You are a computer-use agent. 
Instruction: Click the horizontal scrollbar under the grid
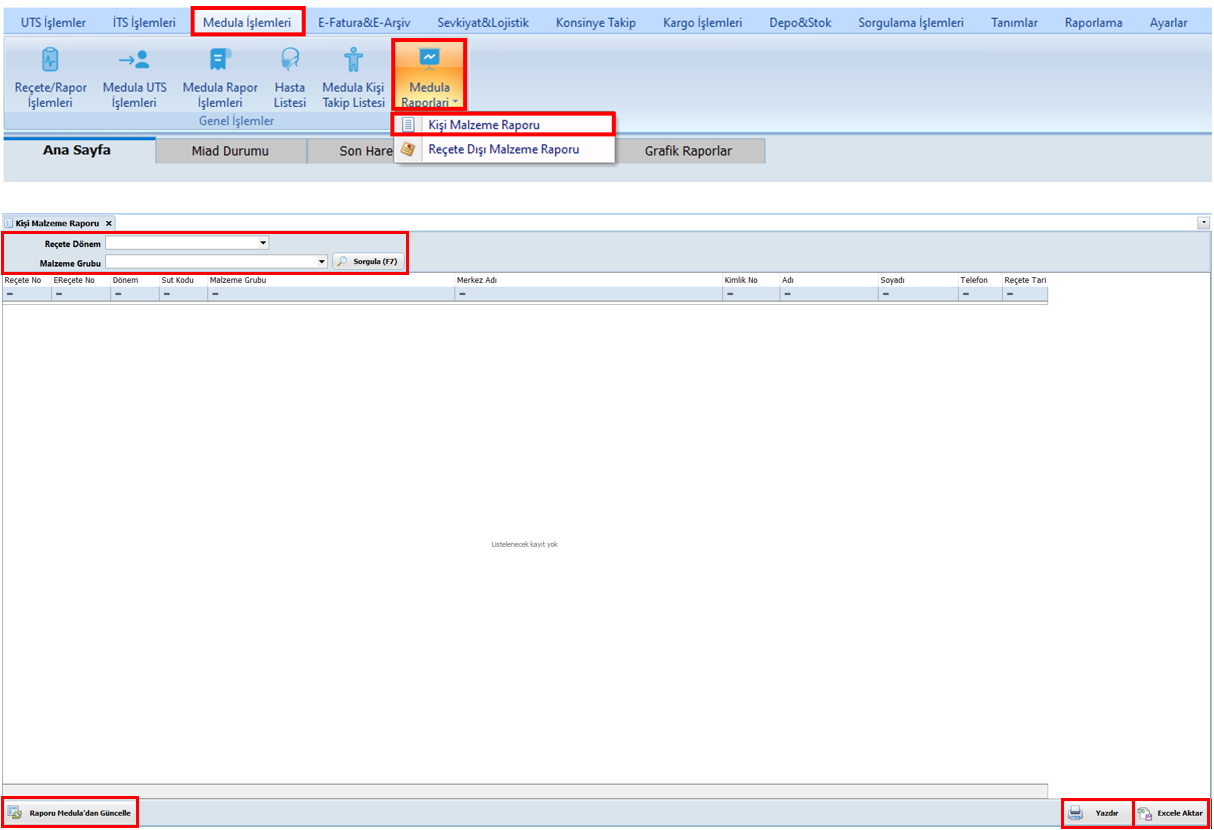coord(524,791)
